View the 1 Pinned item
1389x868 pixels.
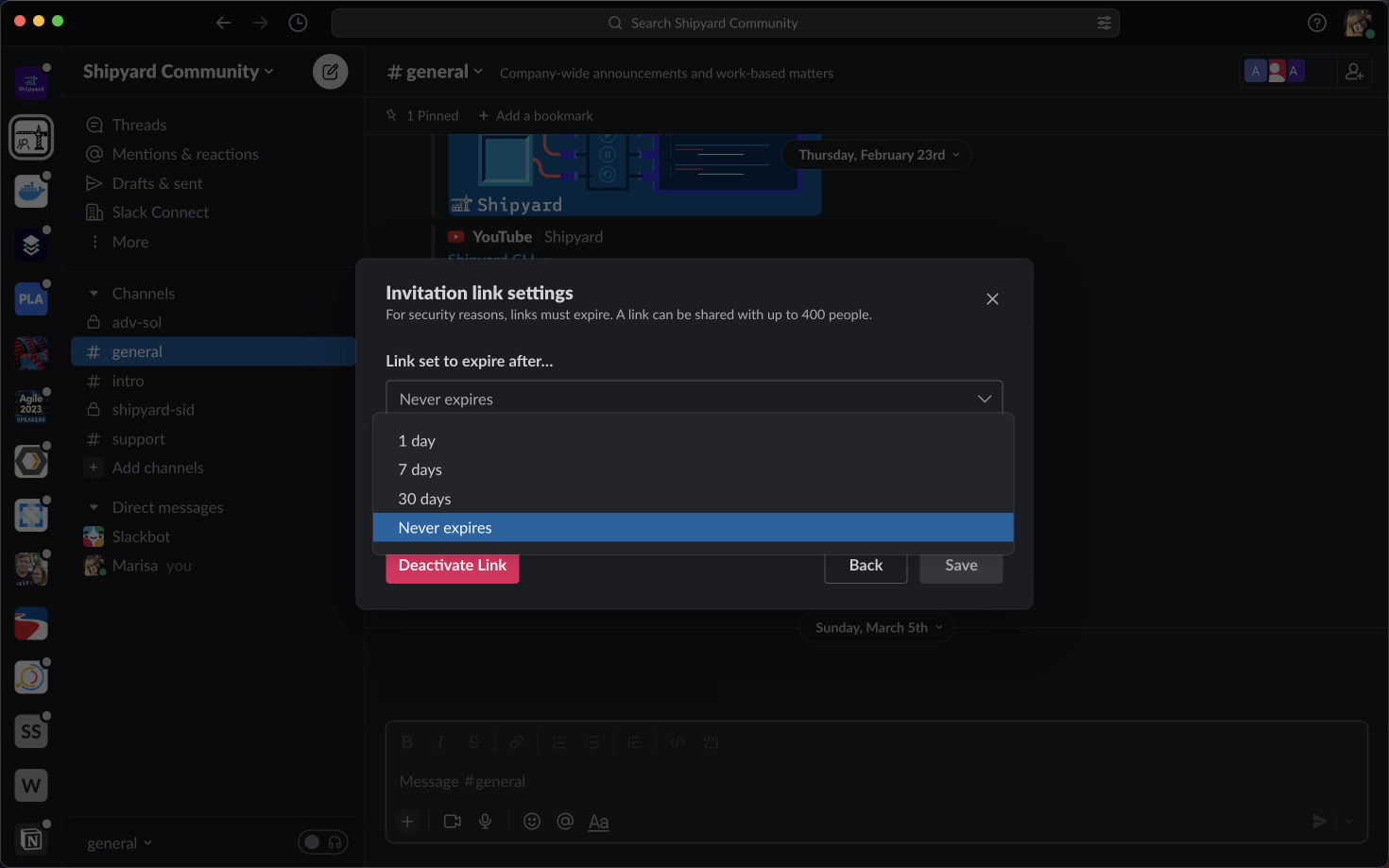click(x=422, y=115)
